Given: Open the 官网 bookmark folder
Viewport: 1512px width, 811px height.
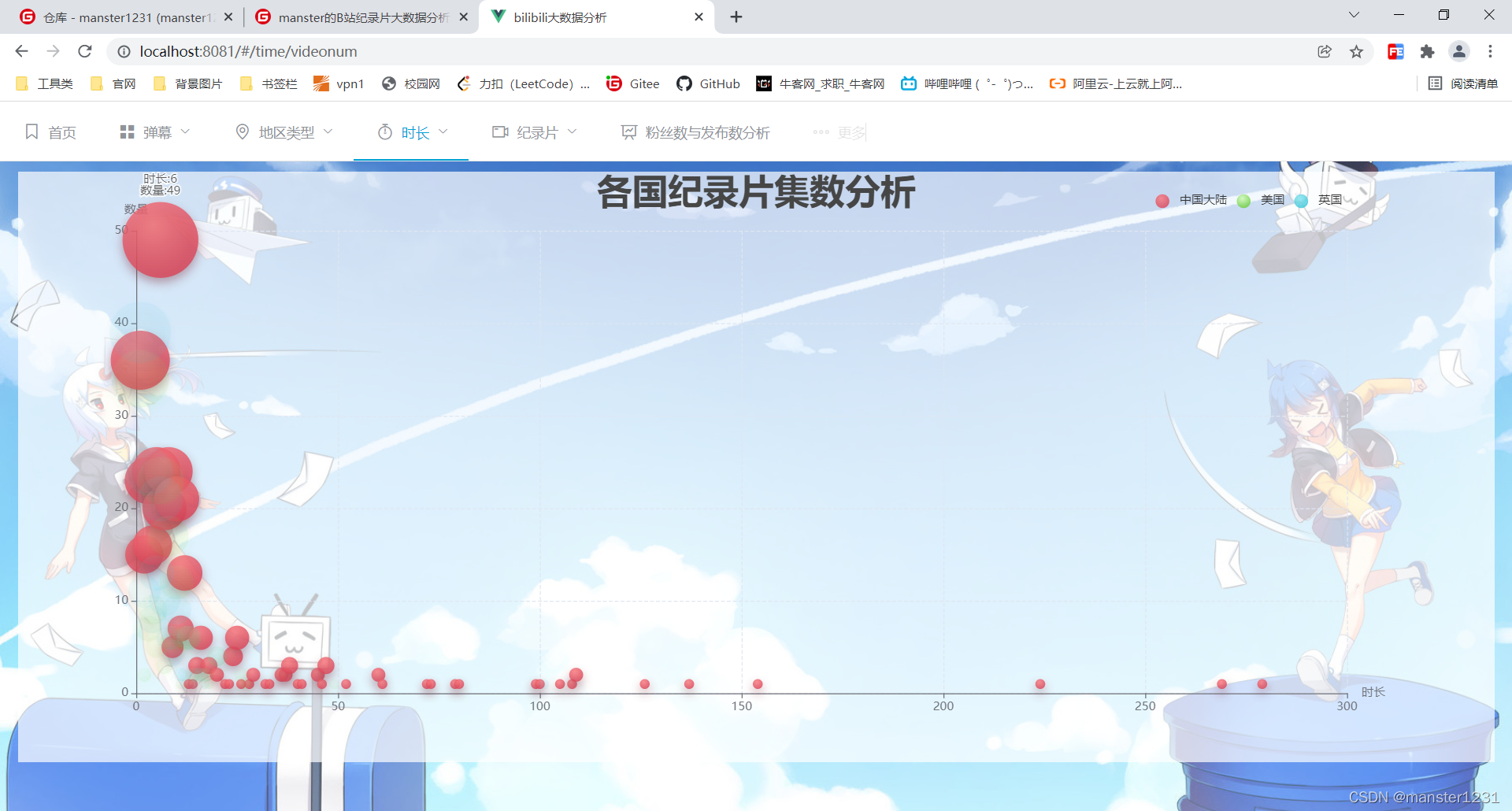Looking at the screenshot, I should [113, 83].
